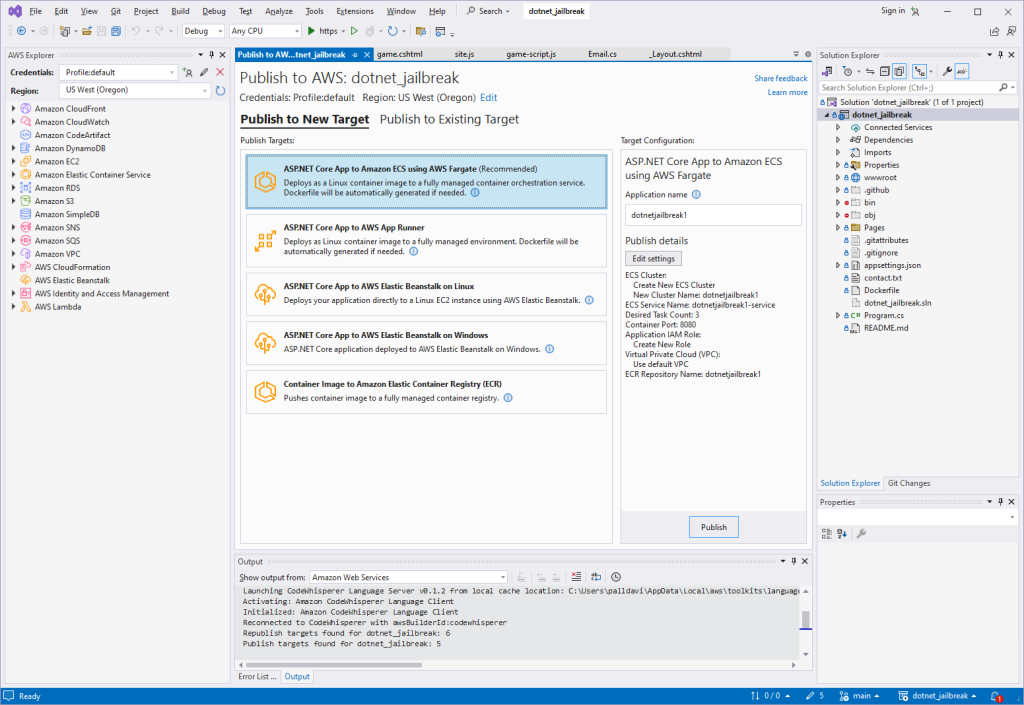1024x705 pixels.
Task: Toggle Show All Files in Solution Explorer
Action: [x=898, y=71]
